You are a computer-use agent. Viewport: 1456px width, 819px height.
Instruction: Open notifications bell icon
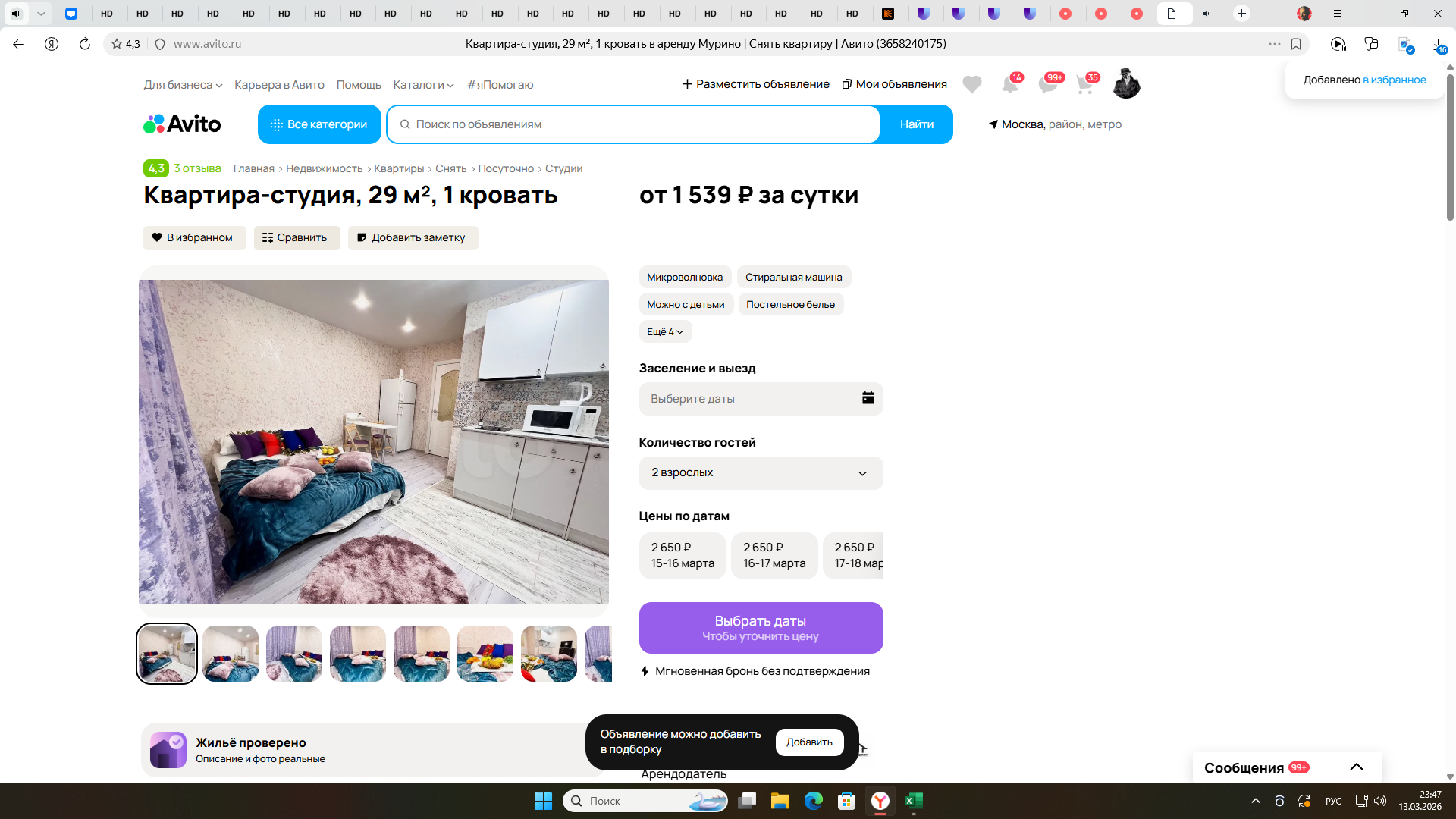click(1009, 84)
